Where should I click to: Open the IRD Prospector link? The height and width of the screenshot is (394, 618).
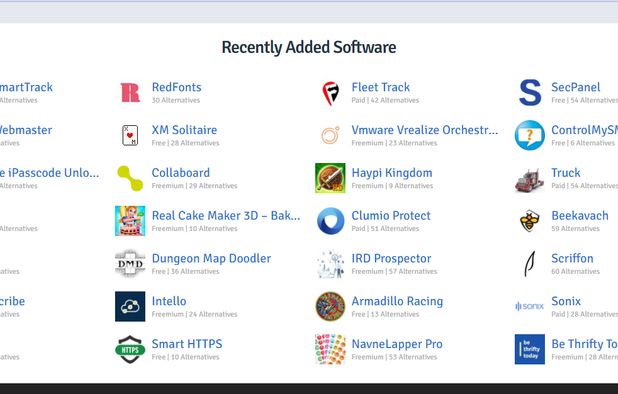click(391, 258)
